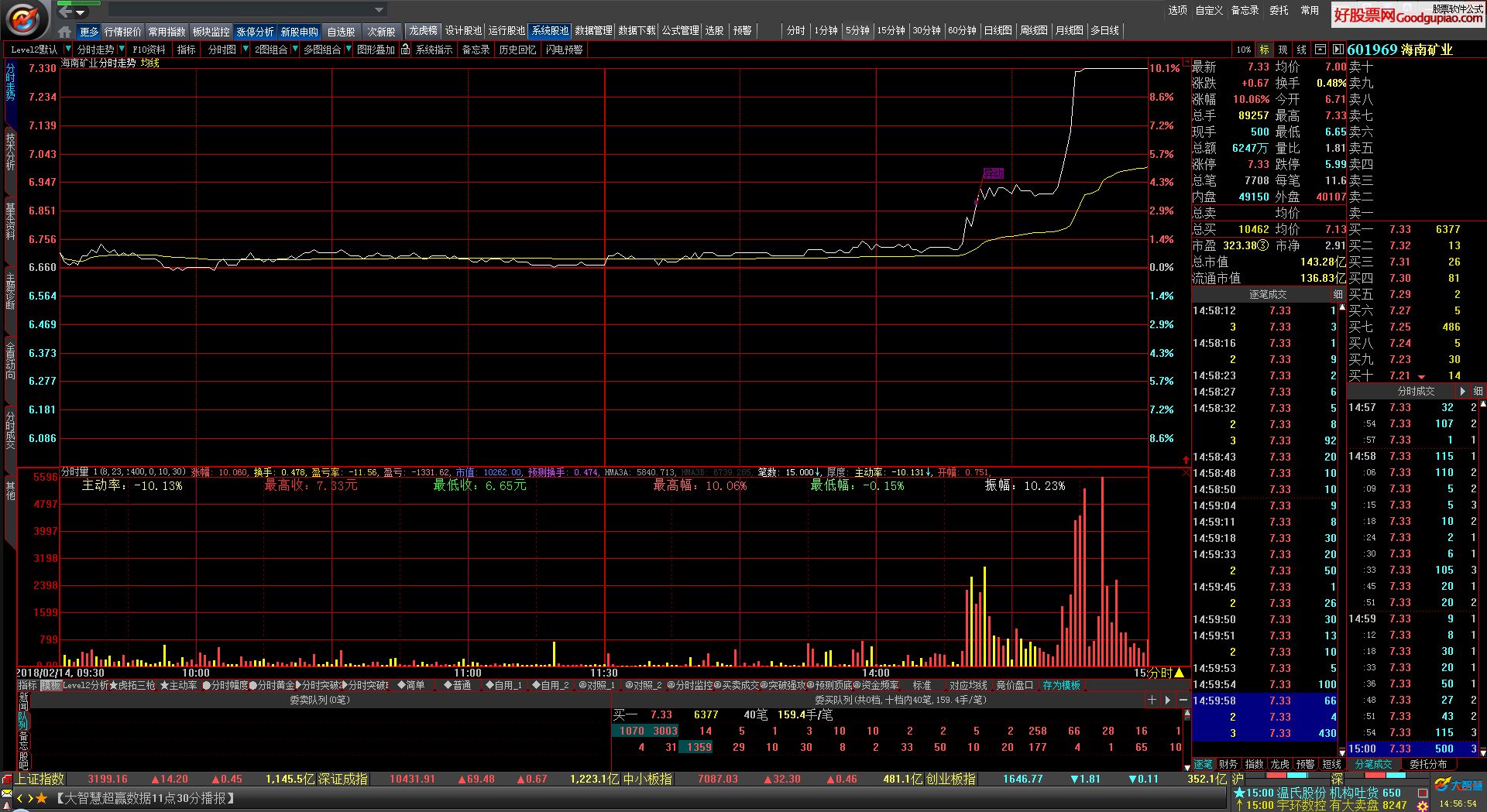The image size is (1487, 812).
Task: Click the 异动 marker on the price chart
Action: click(993, 173)
